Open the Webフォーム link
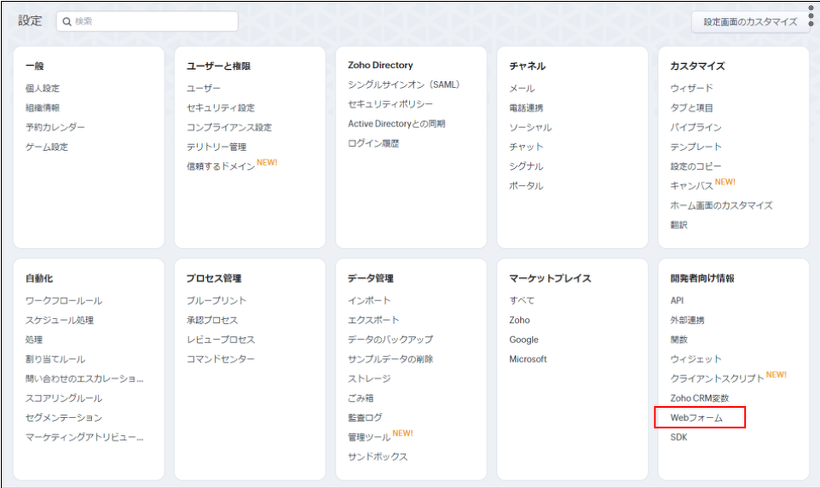Image resolution: width=820 pixels, height=488 pixels. pos(696,417)
